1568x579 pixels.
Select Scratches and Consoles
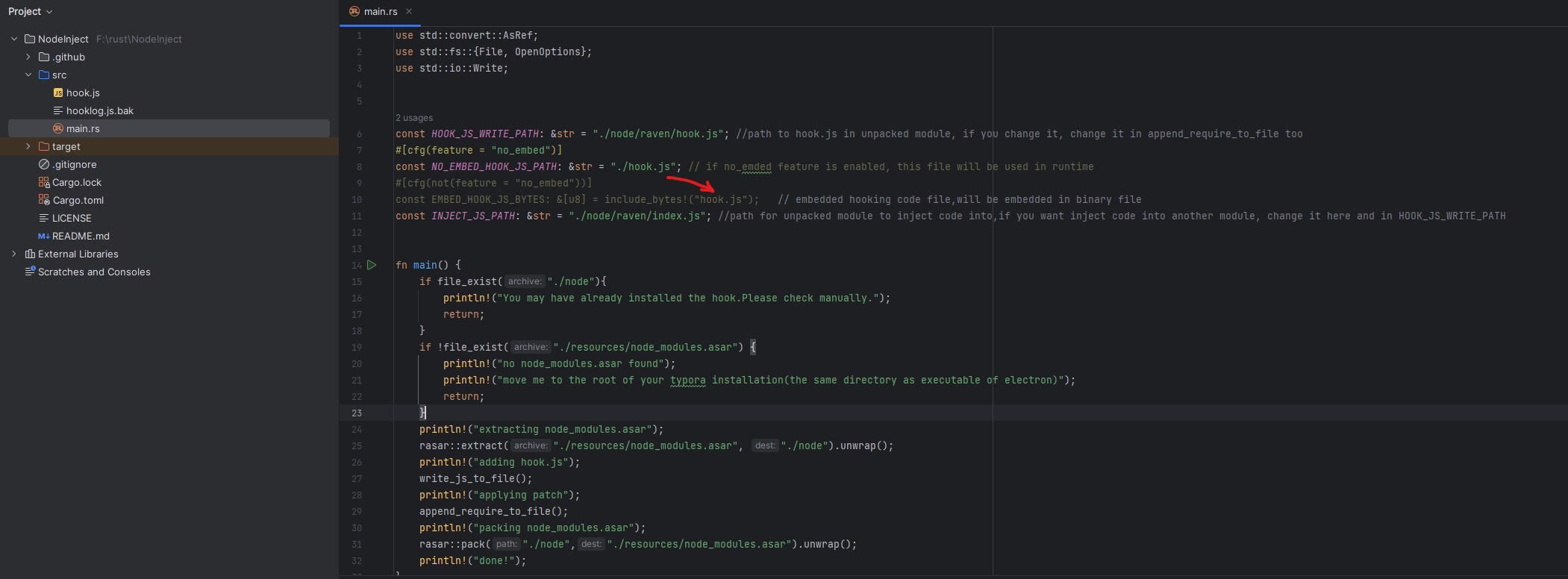click(x=94, y=272)
